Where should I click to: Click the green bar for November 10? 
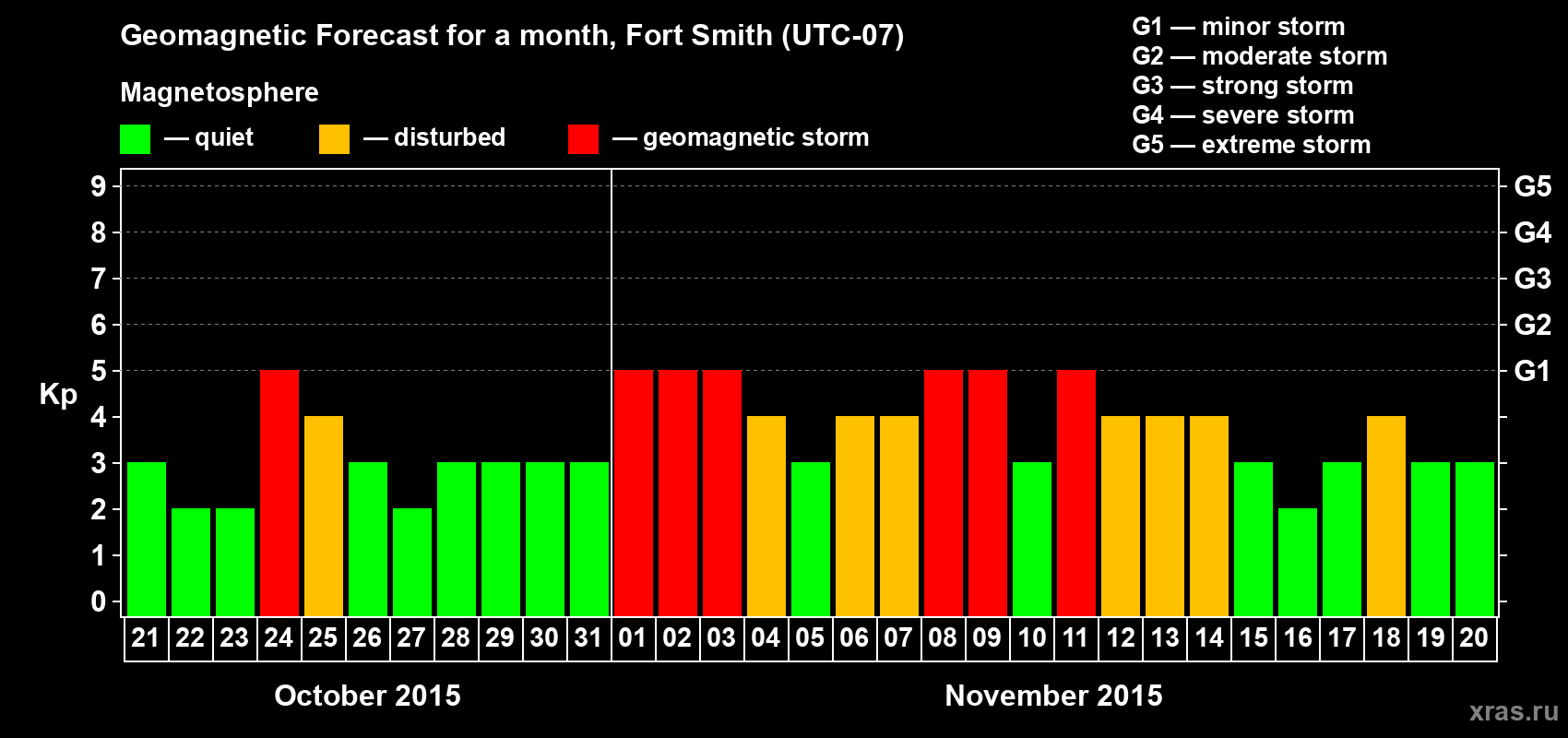[x=1032, y=539]
